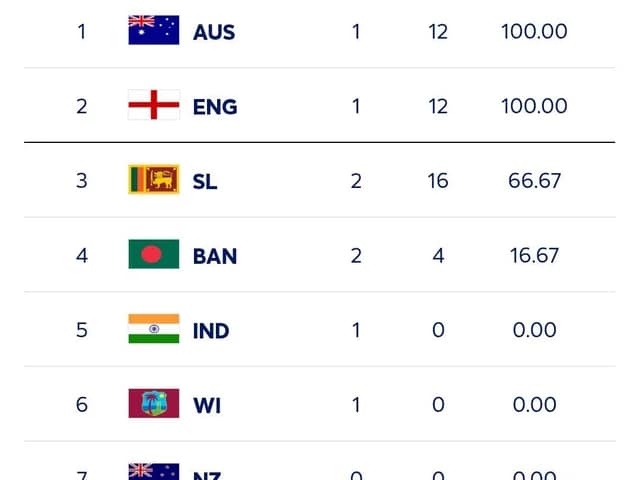Click the India flag icon
Screen dimensions: 640x480
[154, 330]
